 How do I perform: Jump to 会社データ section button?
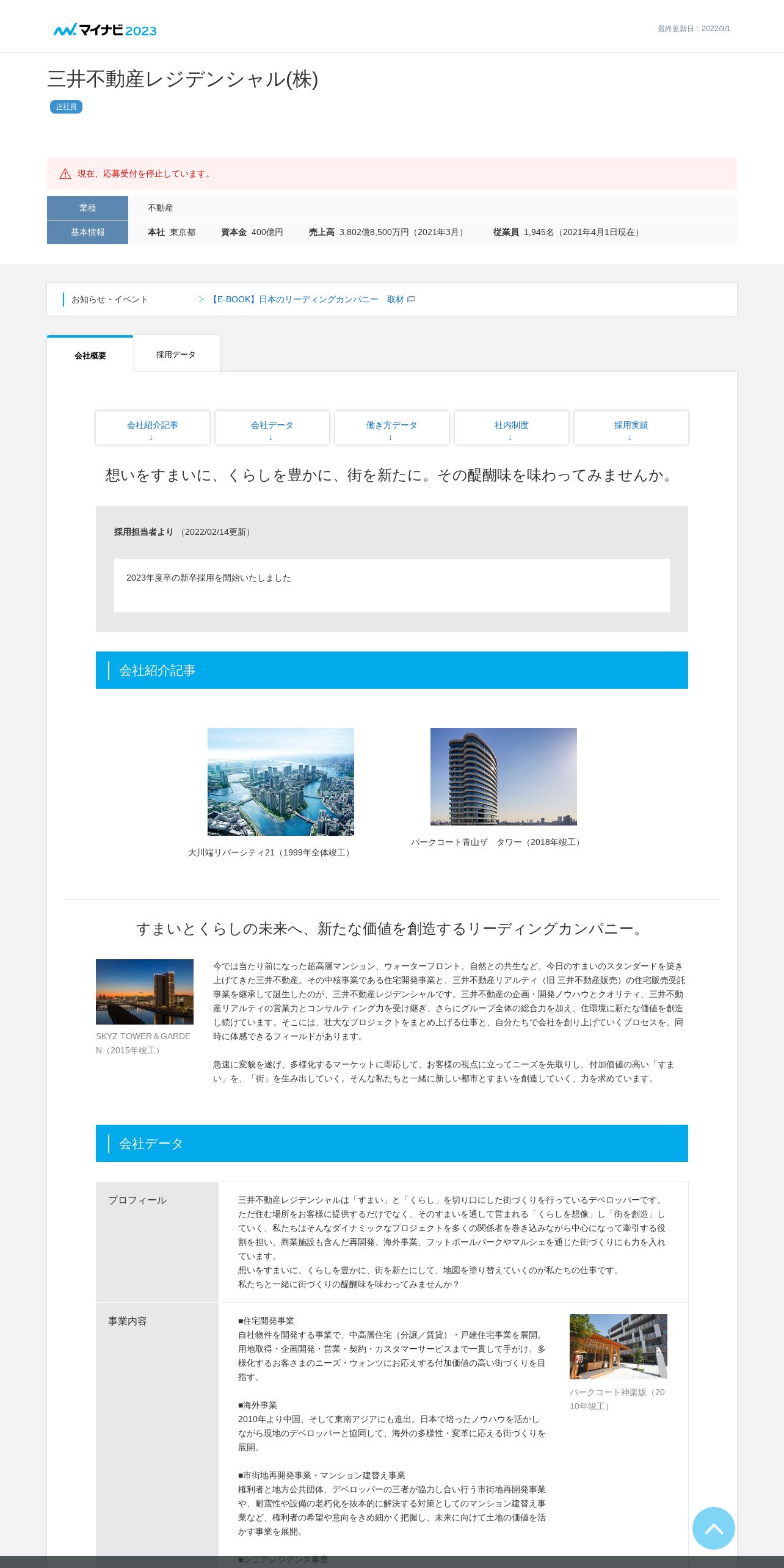coord(272,427)
